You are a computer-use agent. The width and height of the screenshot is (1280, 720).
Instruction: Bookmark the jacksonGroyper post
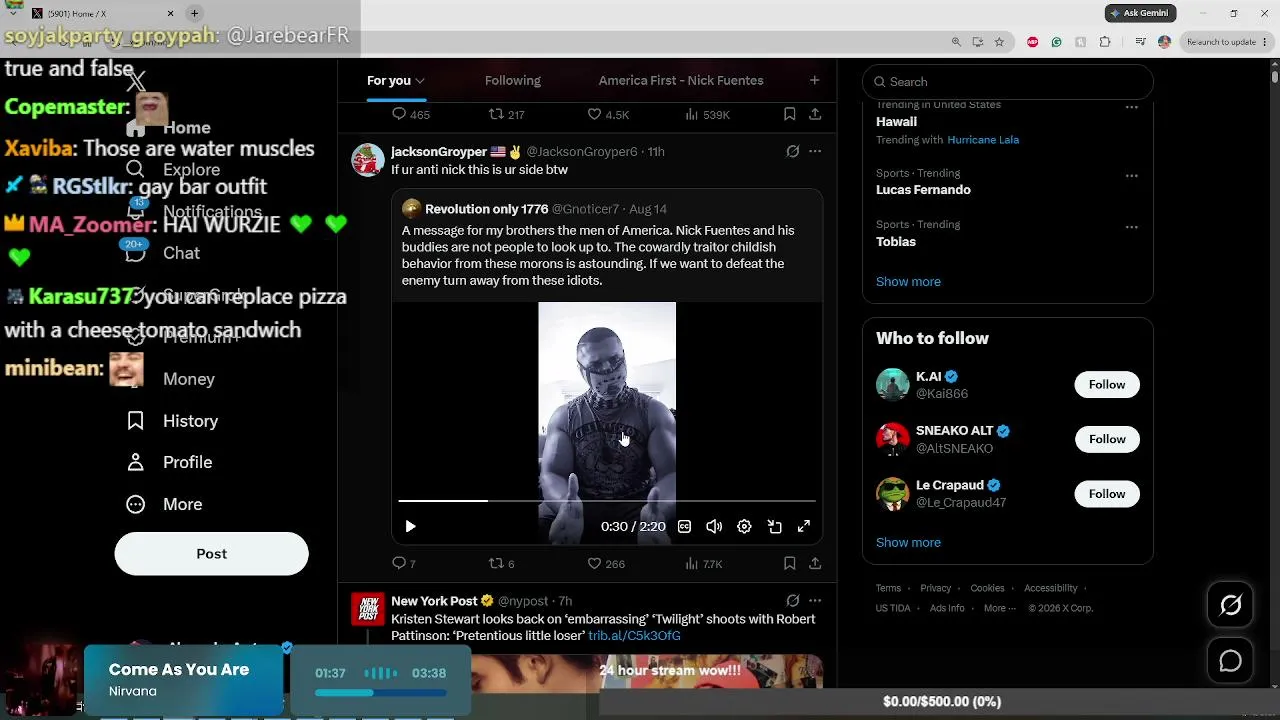click(789, 564)
